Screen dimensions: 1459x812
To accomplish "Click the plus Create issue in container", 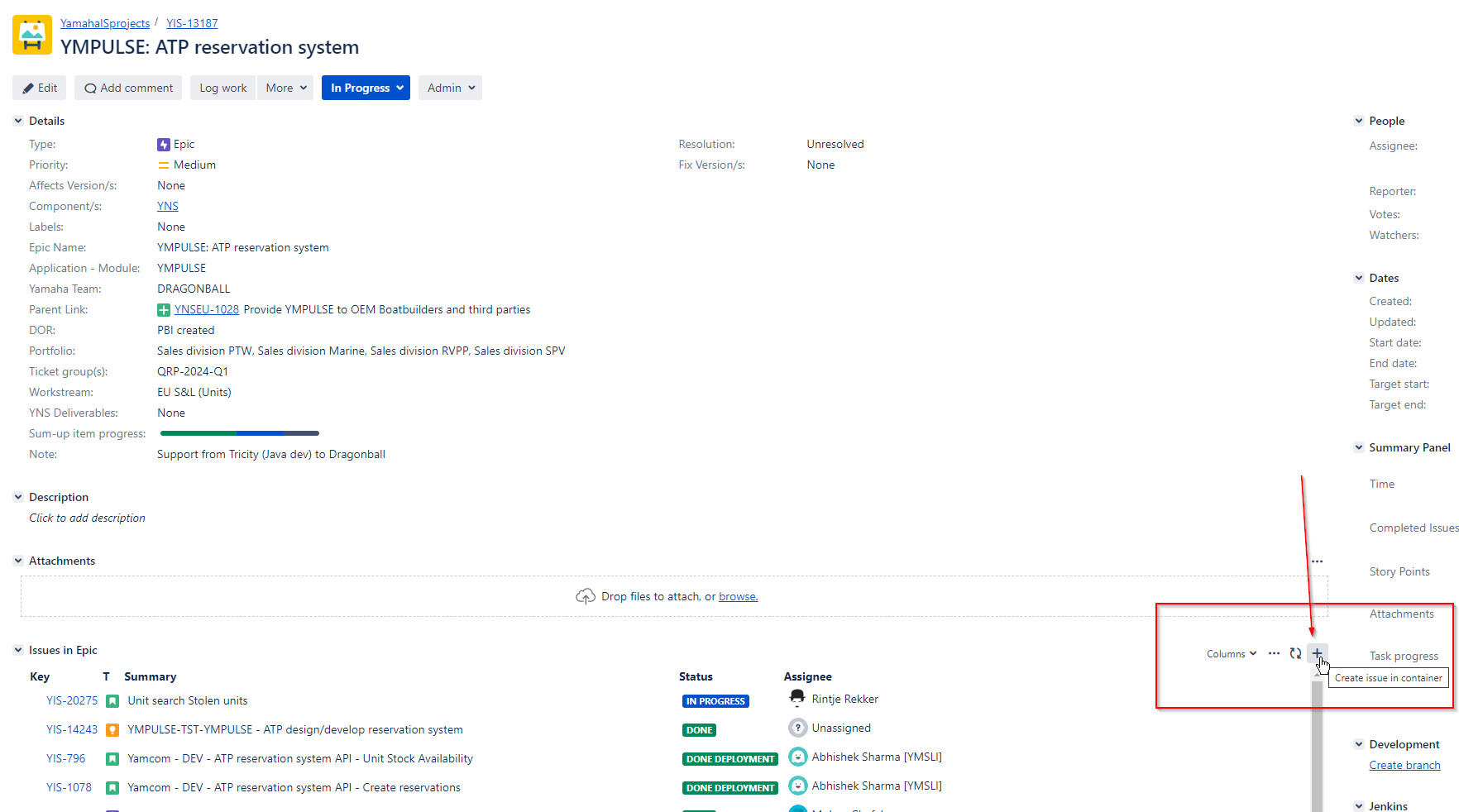I will point(1318,653).
